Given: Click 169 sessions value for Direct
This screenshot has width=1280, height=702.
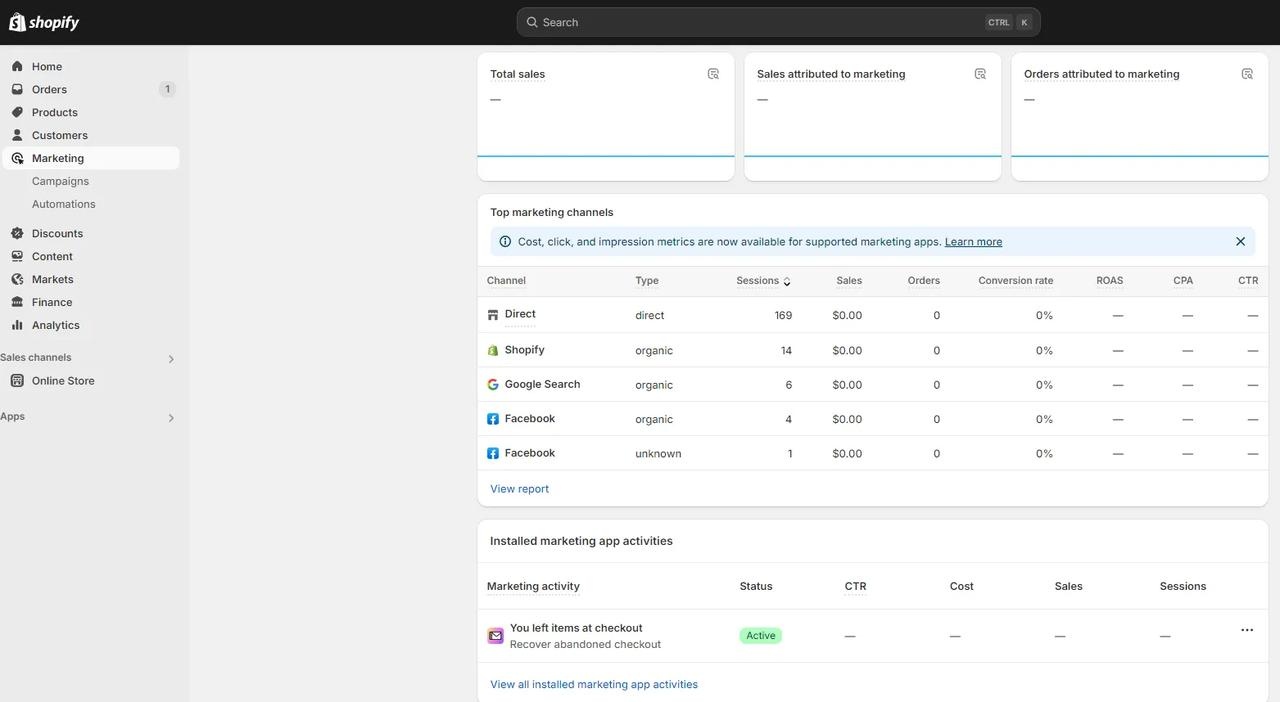Looking at the screenshot, I should point(783,315).
